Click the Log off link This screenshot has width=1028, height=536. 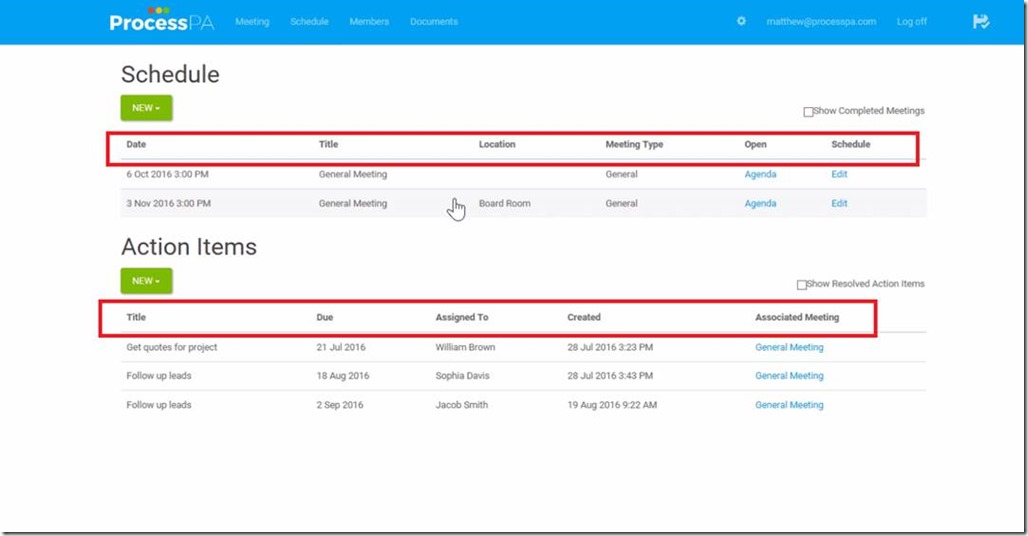tap(911, 22)
